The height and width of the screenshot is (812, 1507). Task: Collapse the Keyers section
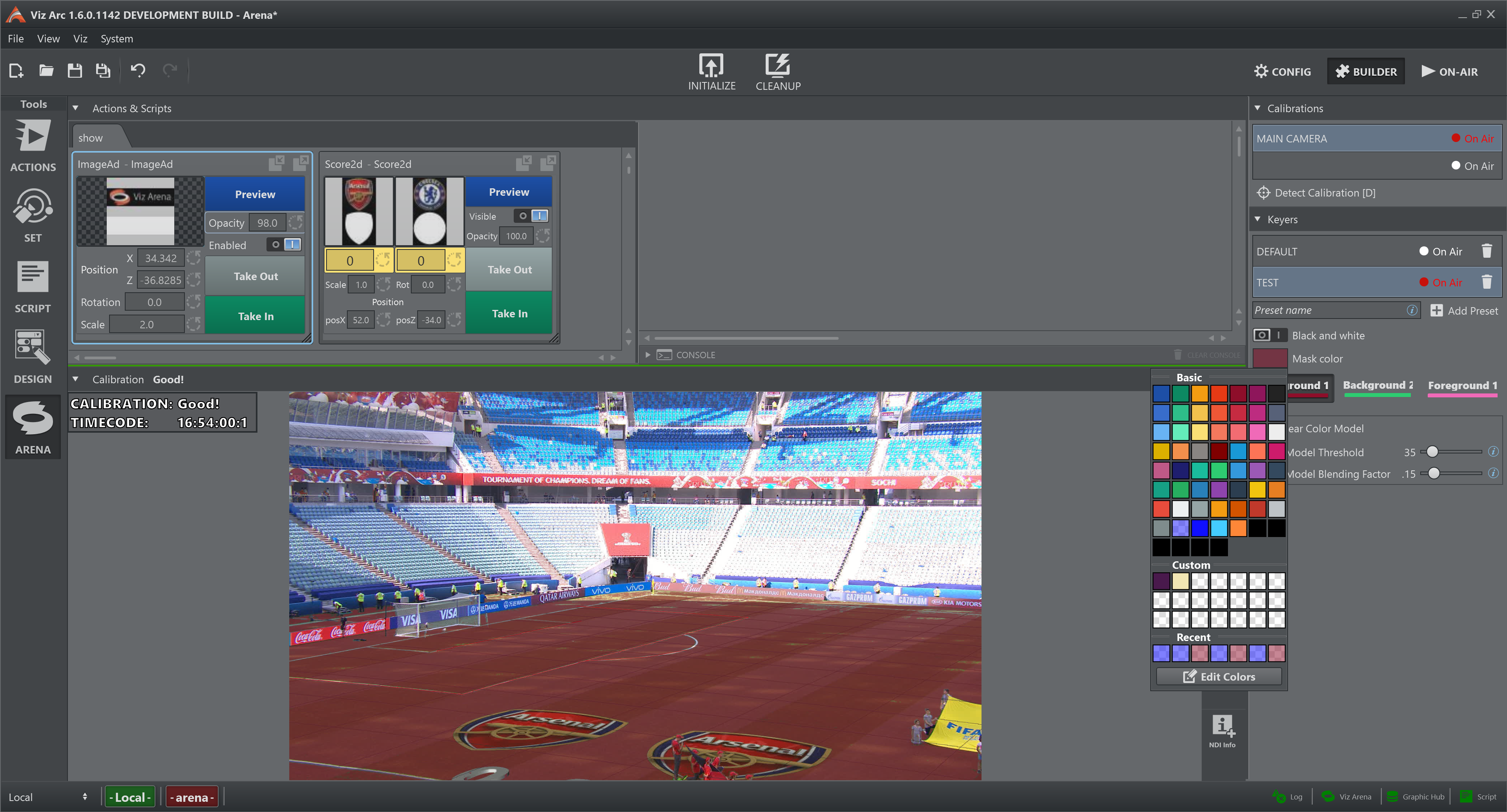[1257, 219]
